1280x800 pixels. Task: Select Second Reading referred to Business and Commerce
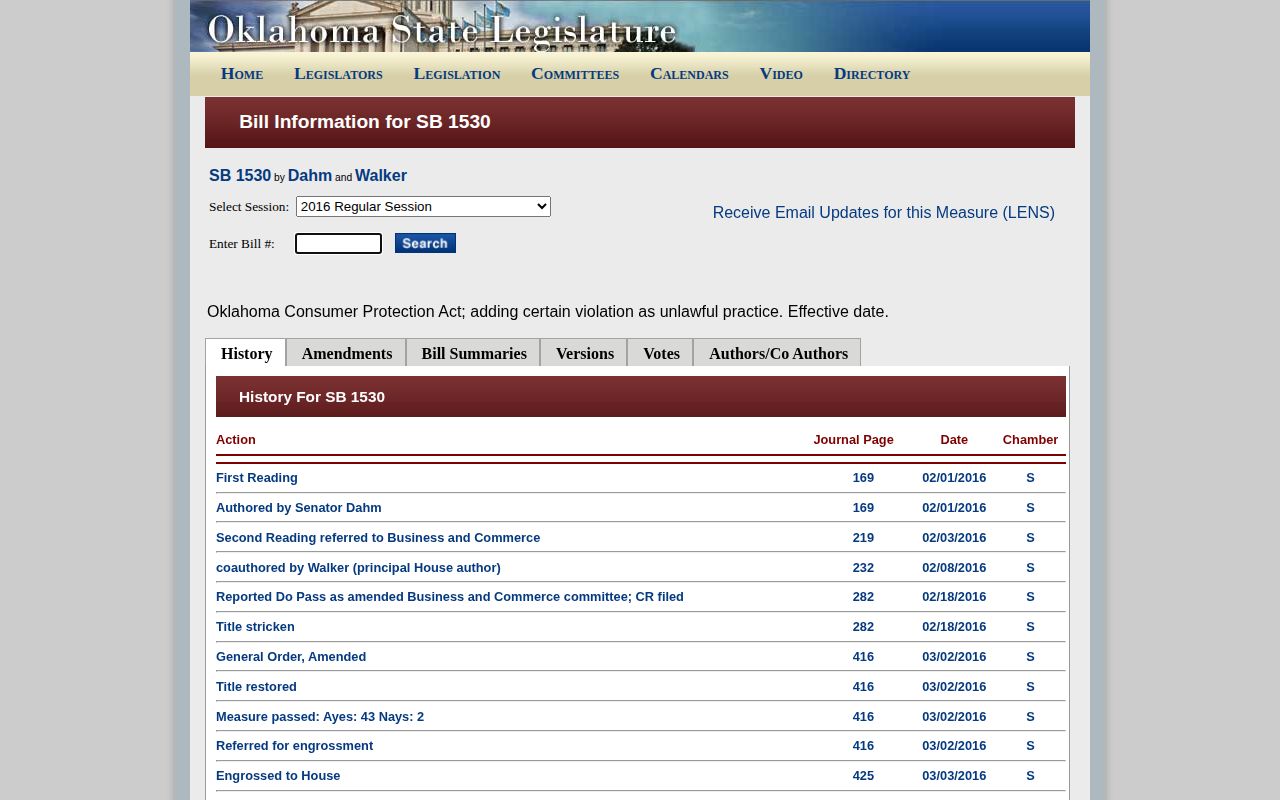click(641, 537)
